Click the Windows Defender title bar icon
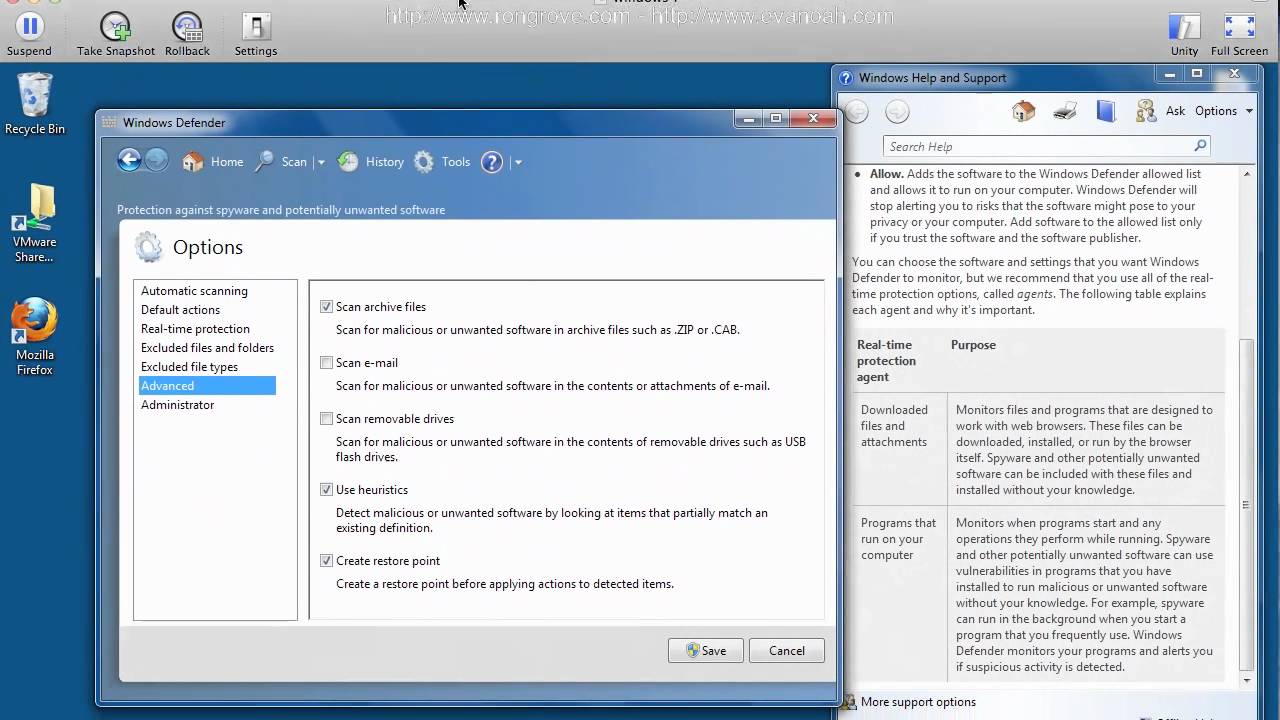The height and width of the screenshot is (720, 1280). coord(109,122)
